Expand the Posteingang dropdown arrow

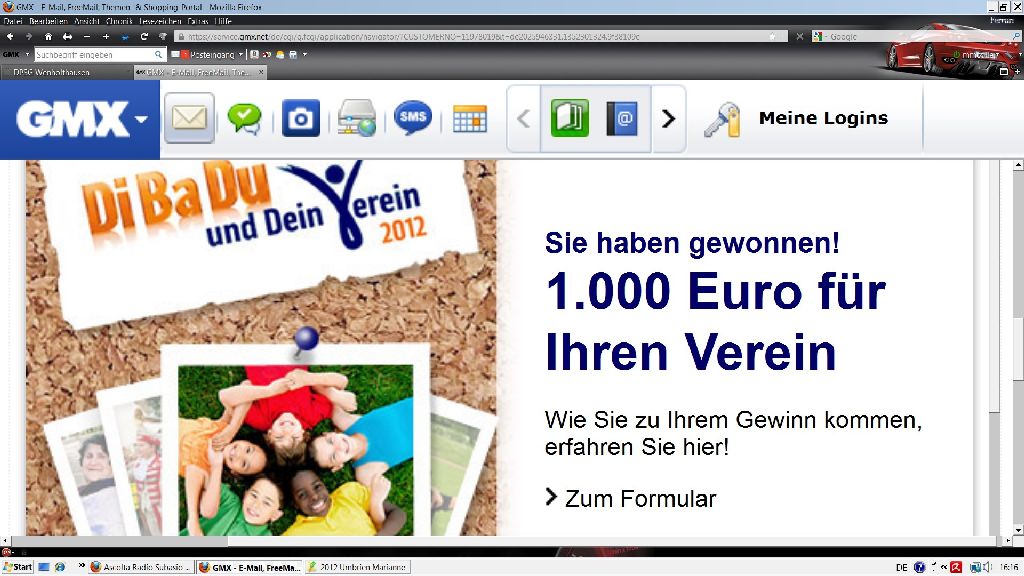coord(241,55)
